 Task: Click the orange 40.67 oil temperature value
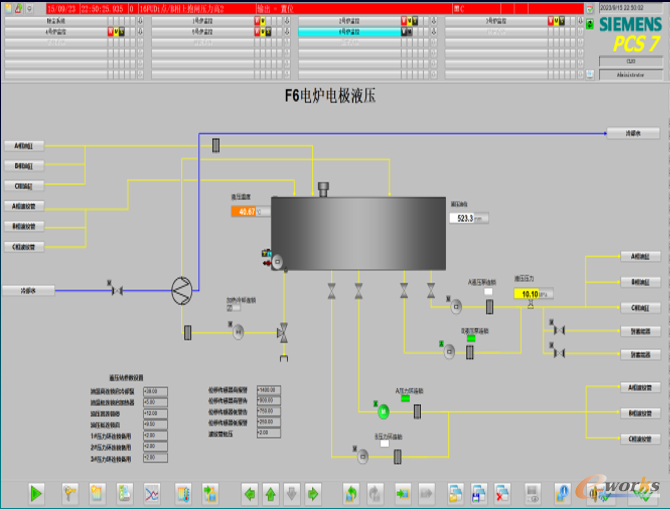tap(244, 212)
